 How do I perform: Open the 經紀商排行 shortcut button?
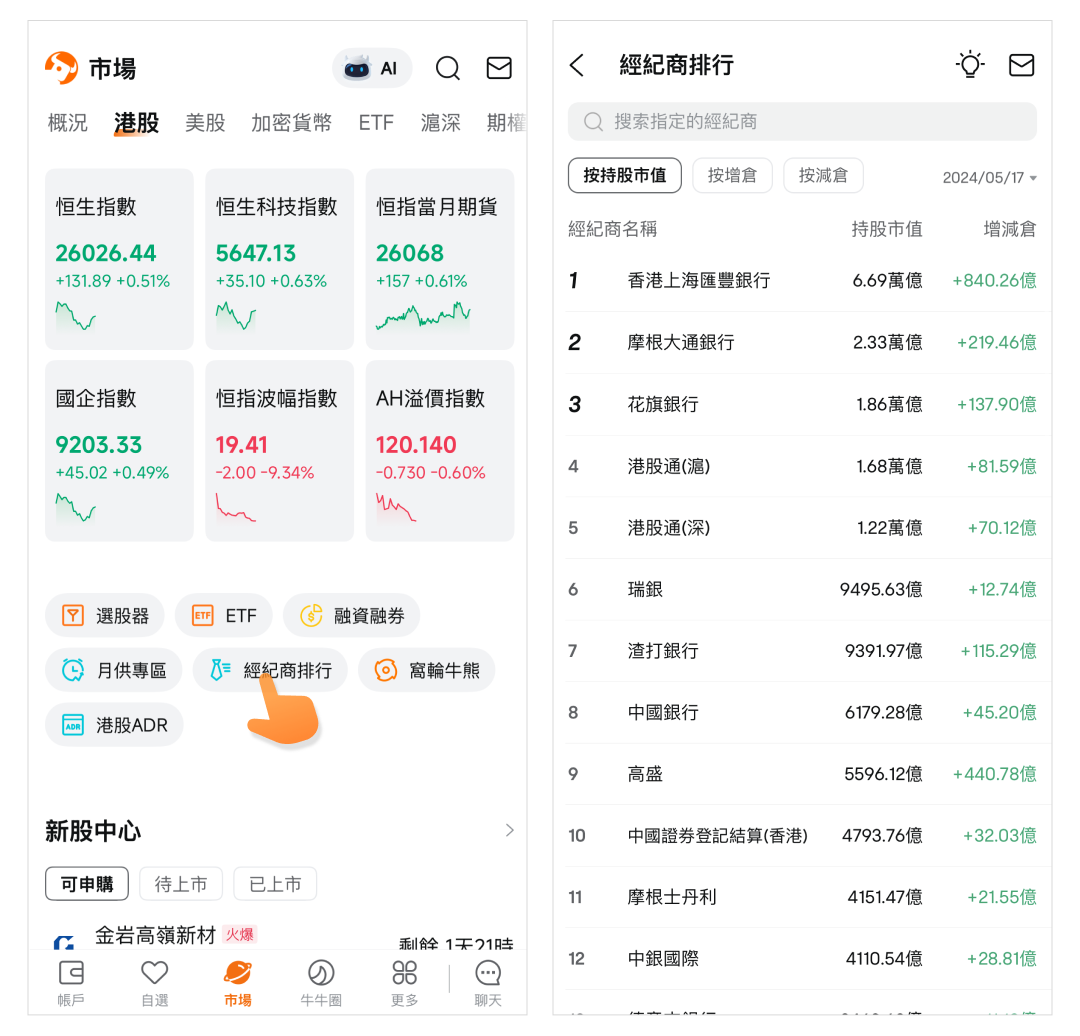[270, 670]
